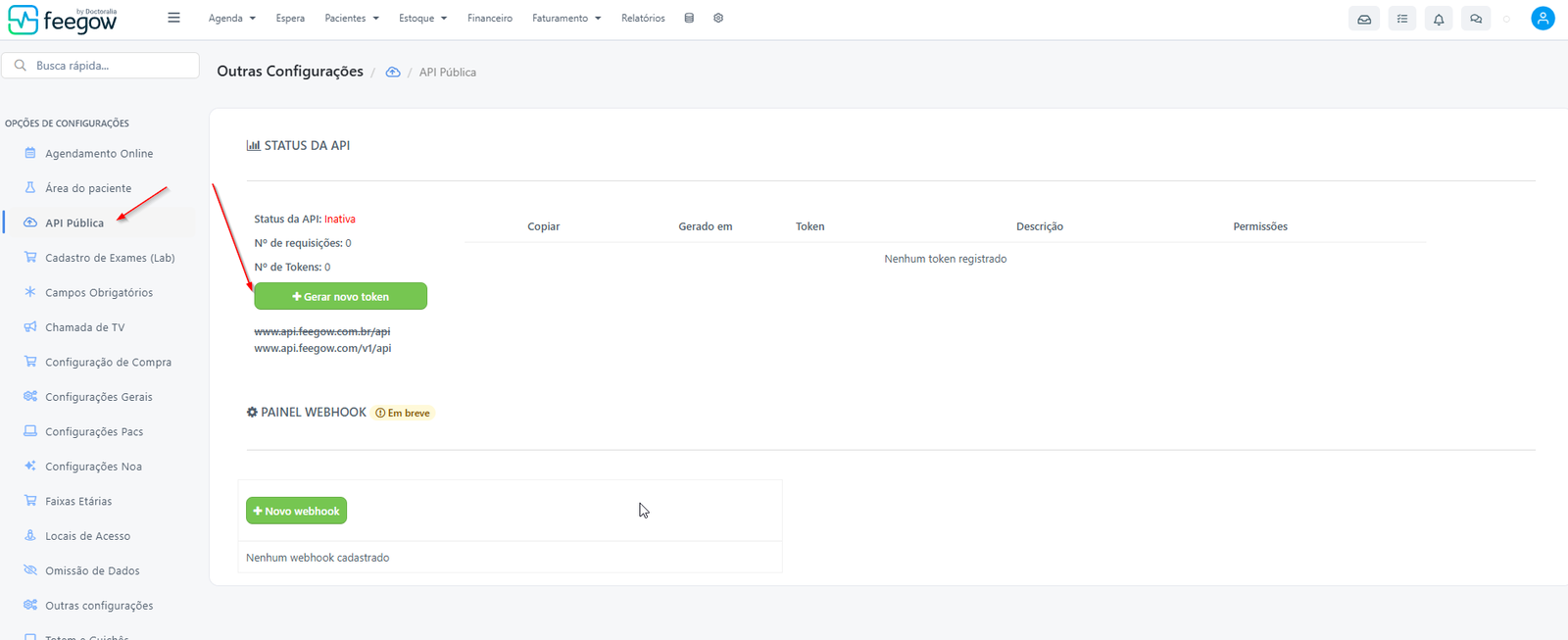Expand the Pacientes dropdown menu
Viewport: 1568px width, 640px height.
[352, 19]
